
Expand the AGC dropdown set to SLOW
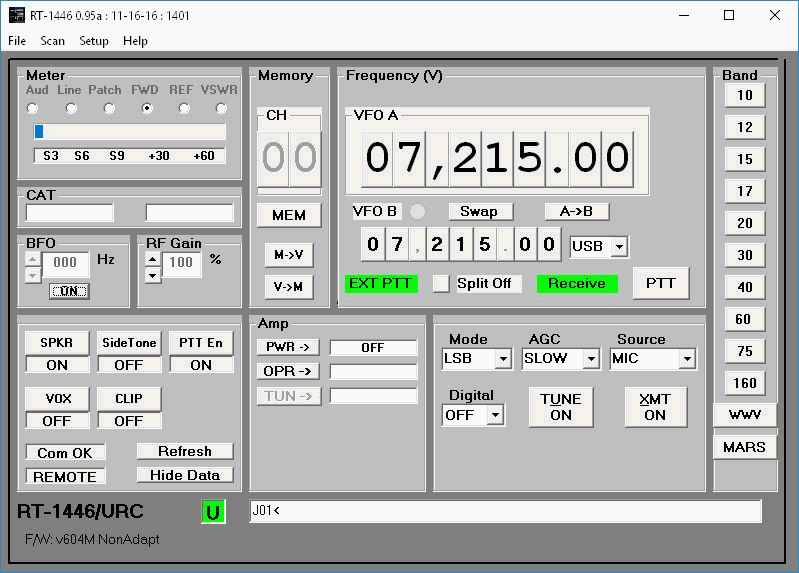pyautogui.click(x=590, y=359)
